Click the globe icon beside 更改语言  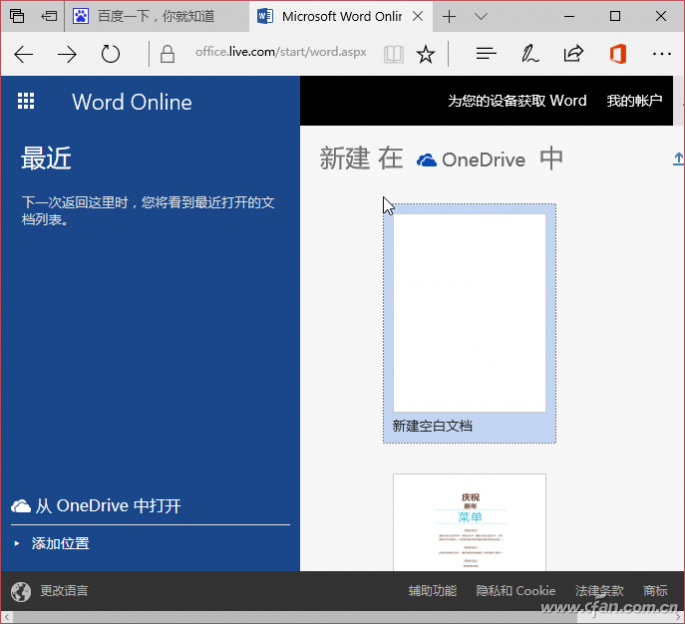tap(21, 592)
